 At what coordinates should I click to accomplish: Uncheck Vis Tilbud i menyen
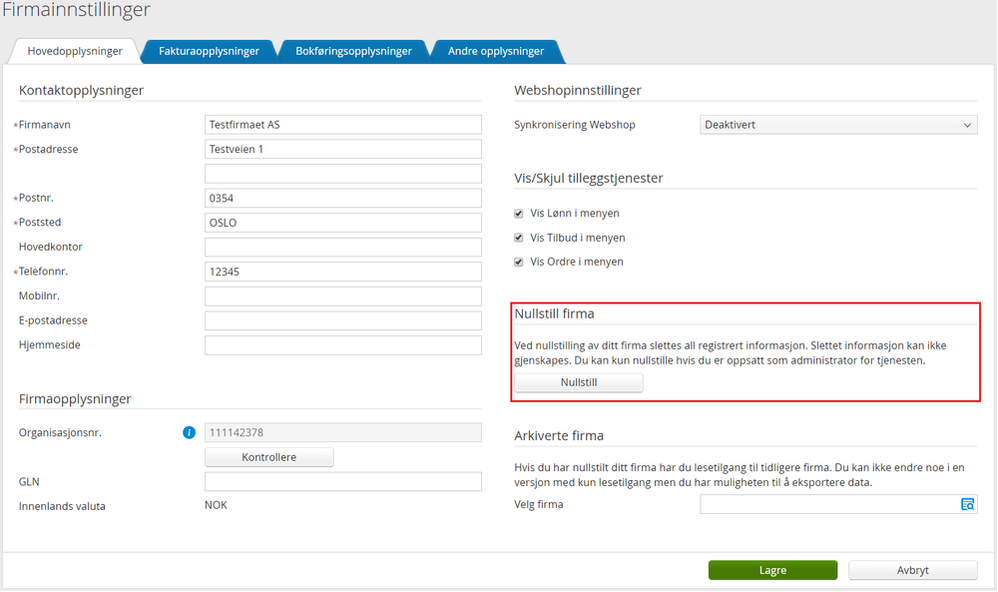click(x=518, y=238)
